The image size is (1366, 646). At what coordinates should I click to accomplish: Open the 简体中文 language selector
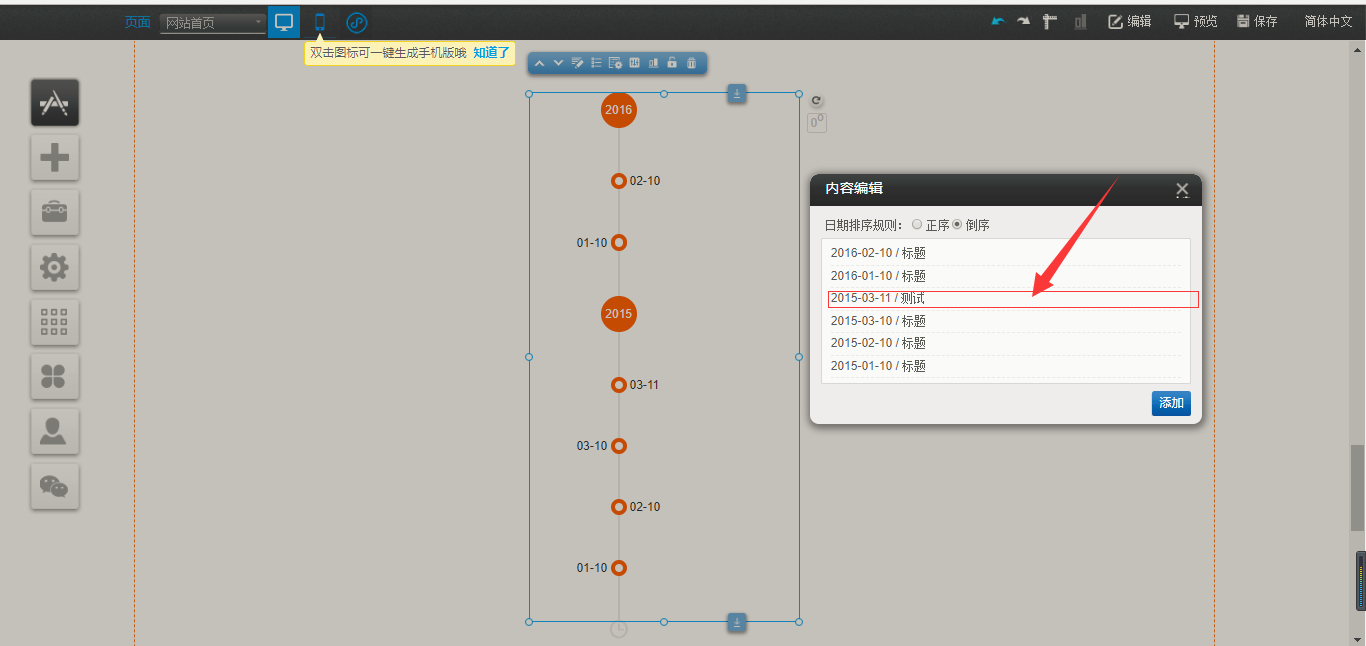1328,21
